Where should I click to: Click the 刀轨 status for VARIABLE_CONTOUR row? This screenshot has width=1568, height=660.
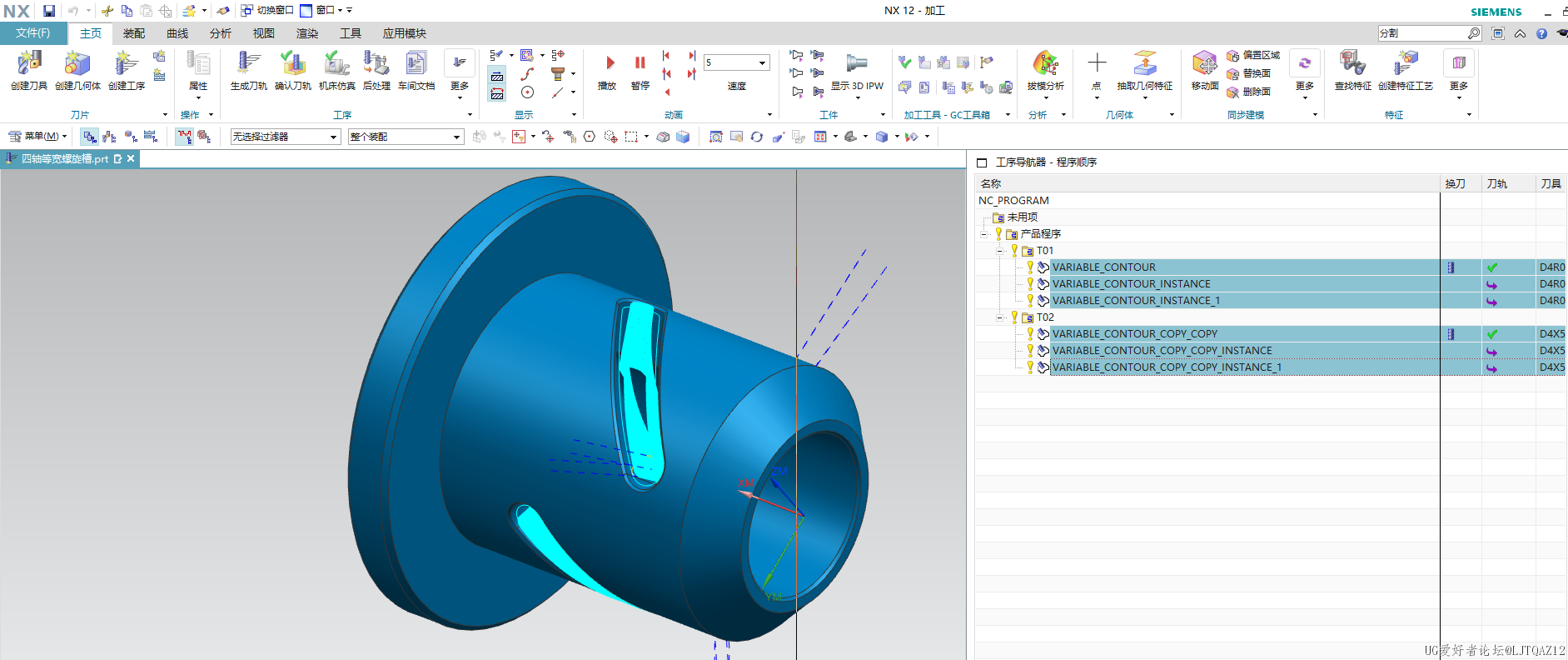click(x=1492, y=267)
